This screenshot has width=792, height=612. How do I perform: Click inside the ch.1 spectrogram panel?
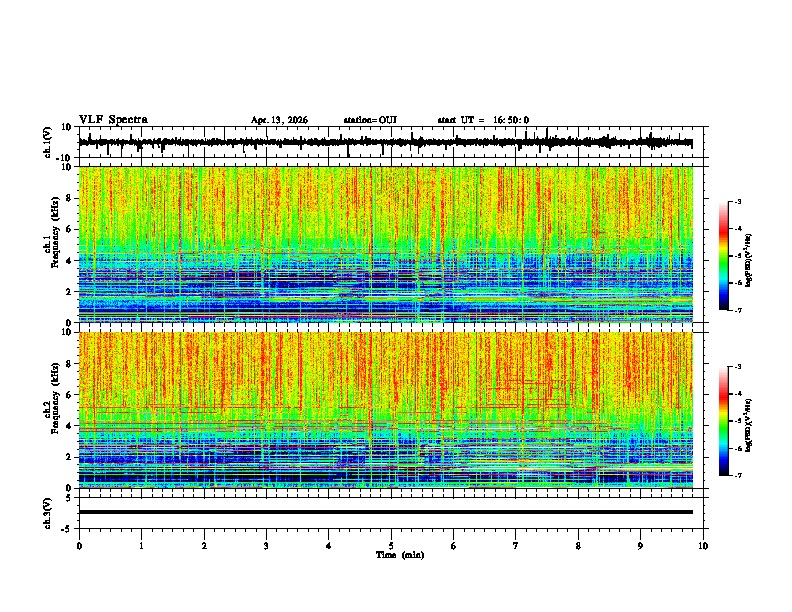[x=386, y=244]
